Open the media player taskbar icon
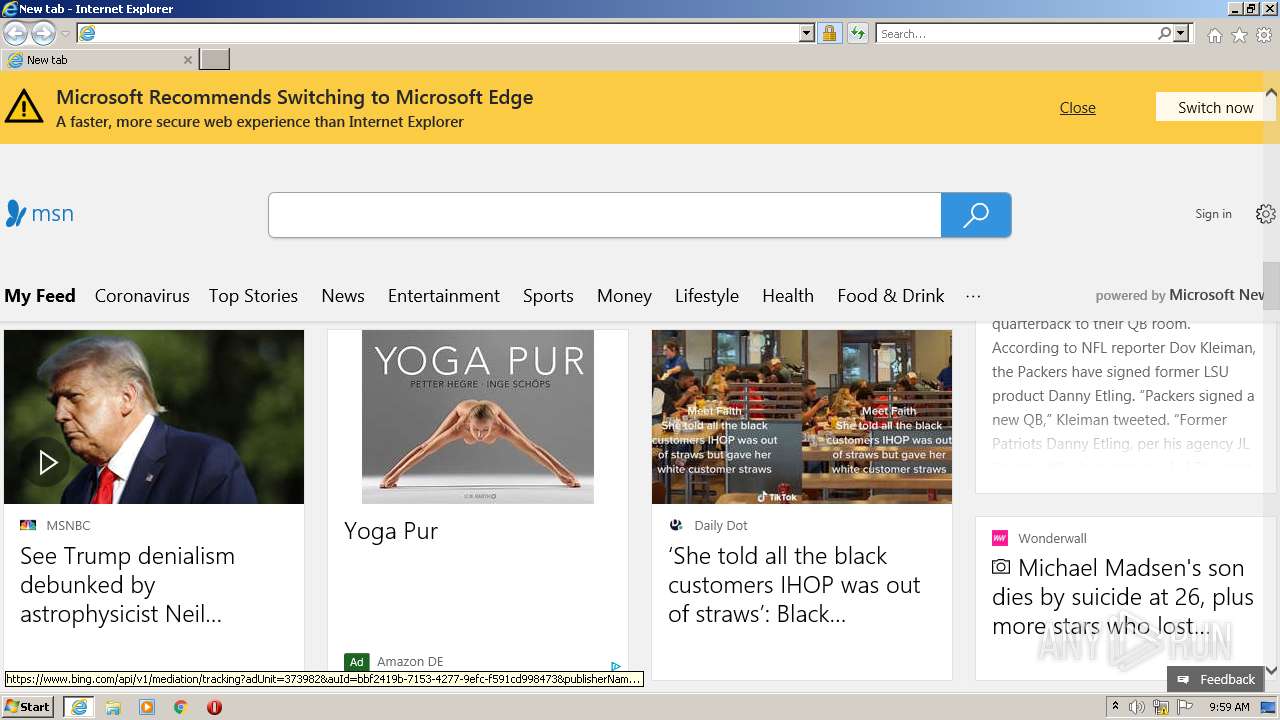 click(147, 707)
